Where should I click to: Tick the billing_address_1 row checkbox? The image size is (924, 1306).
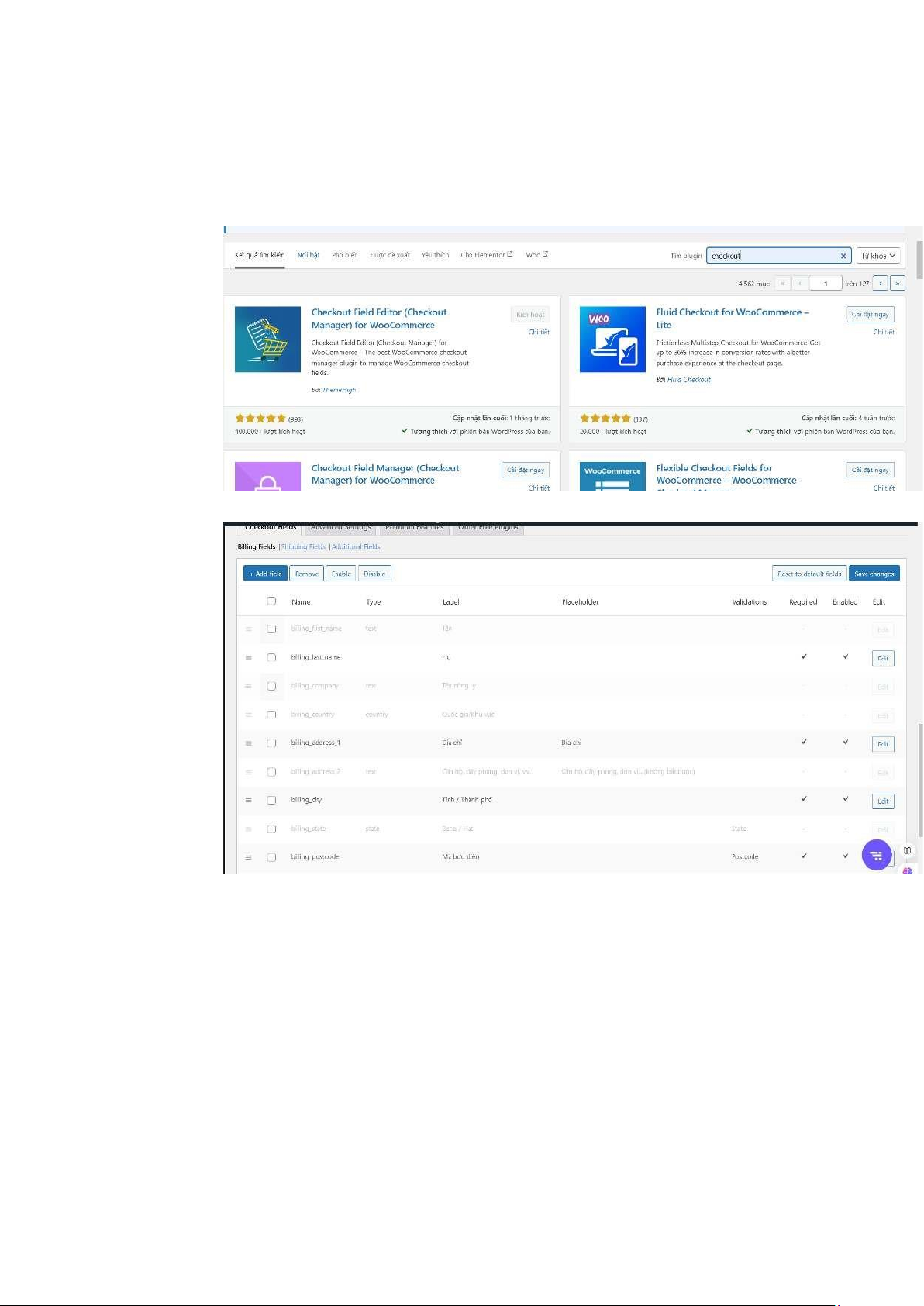[271, 743]
